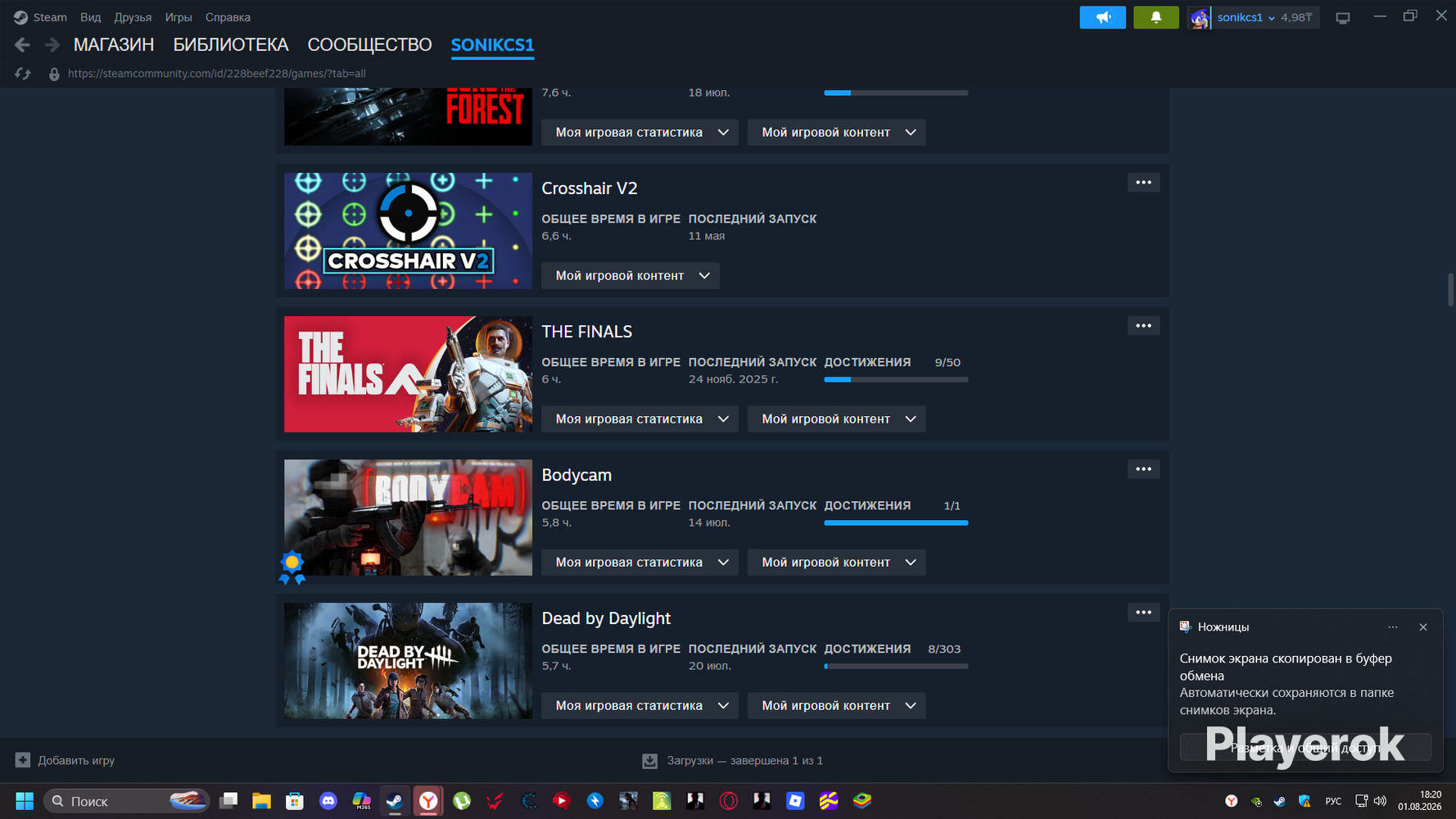Click Dead by Daylight achievements progress bar
This screenshot has height=819, width=1456.
896,666
